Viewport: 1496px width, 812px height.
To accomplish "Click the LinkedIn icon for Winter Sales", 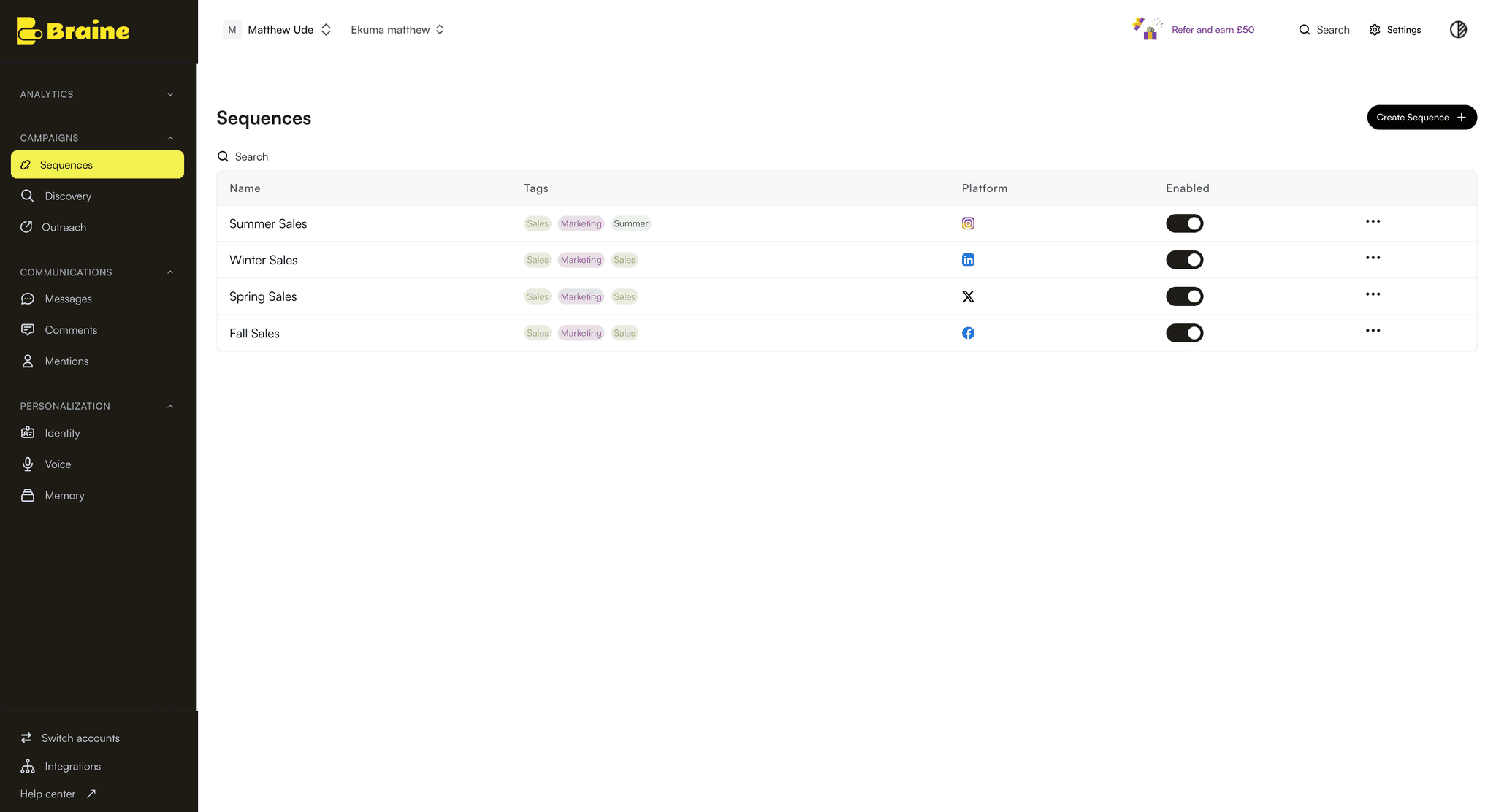I will tap(968, 260).
